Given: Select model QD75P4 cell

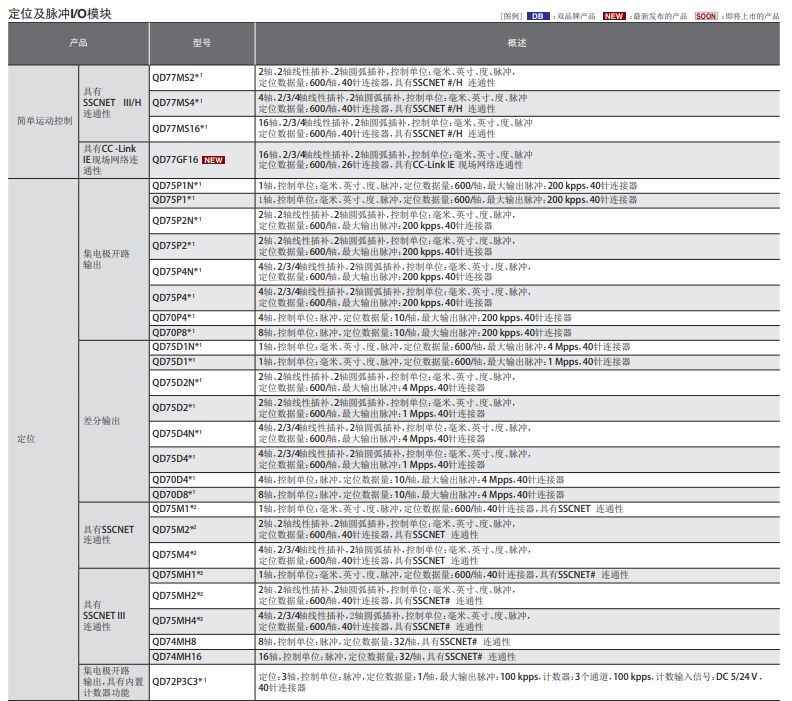Looking at the screenshot, I should [x=202, y=297].
